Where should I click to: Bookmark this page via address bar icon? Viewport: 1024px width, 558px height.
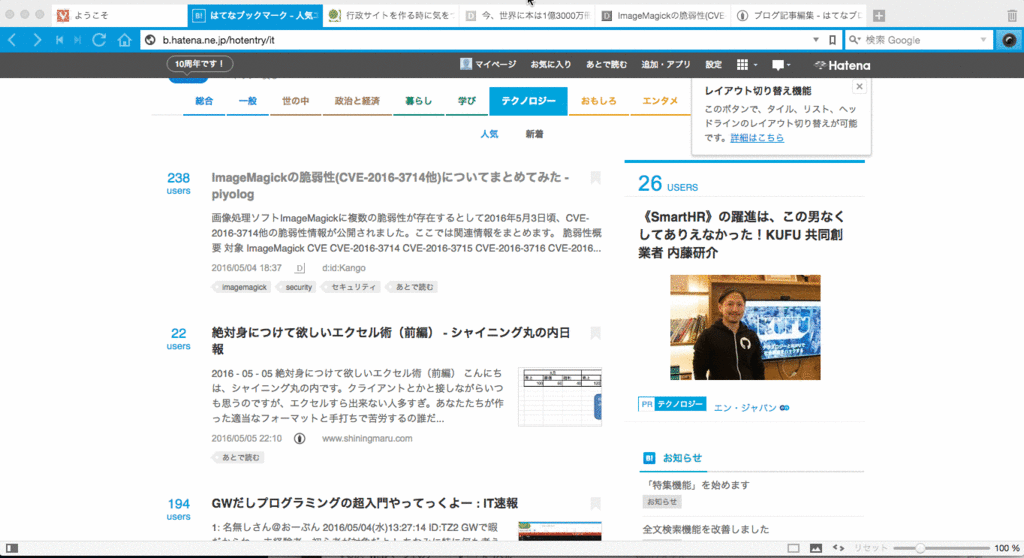tap(832, 40)
